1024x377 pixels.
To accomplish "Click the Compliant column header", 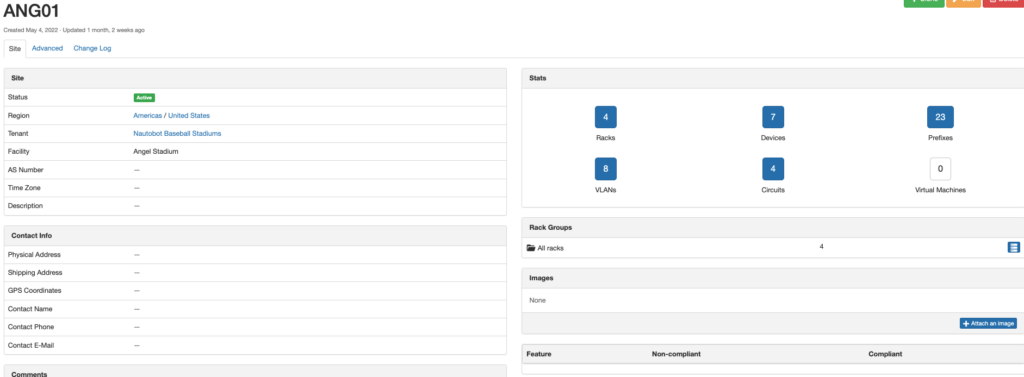I will [x=885, y=354].
